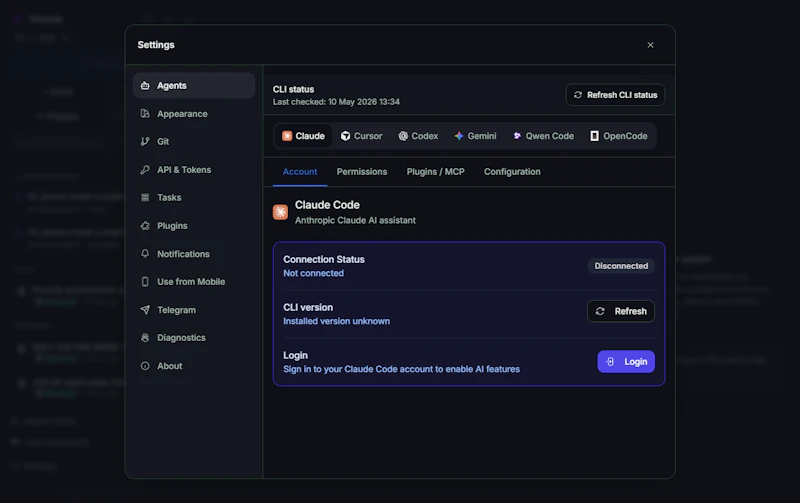The height and width of the screenshot is (503, 800).
Task: Close the Settings dialog
Action: [651, 45]
